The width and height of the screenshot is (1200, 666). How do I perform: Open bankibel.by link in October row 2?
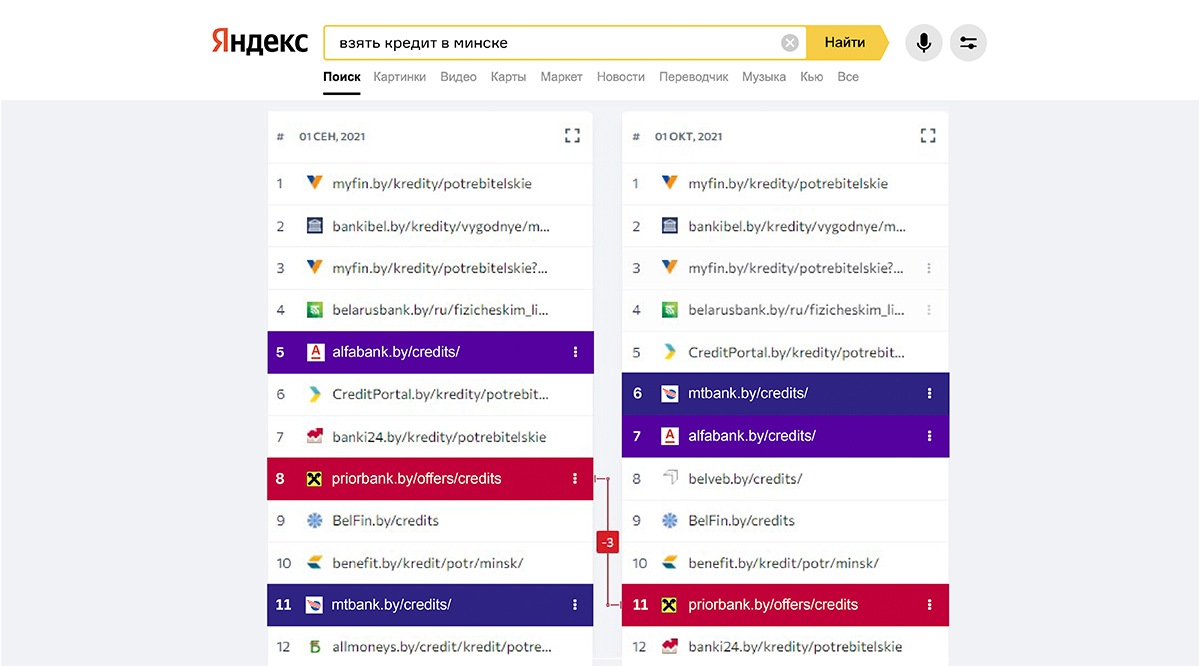pos(797,226)
